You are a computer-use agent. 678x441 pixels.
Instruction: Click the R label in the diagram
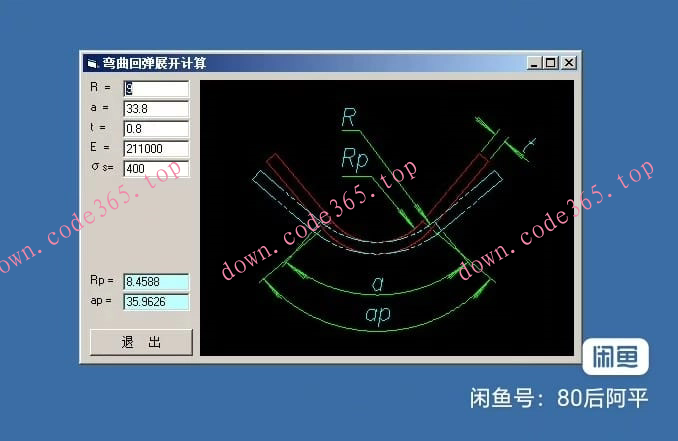[349, 118]
